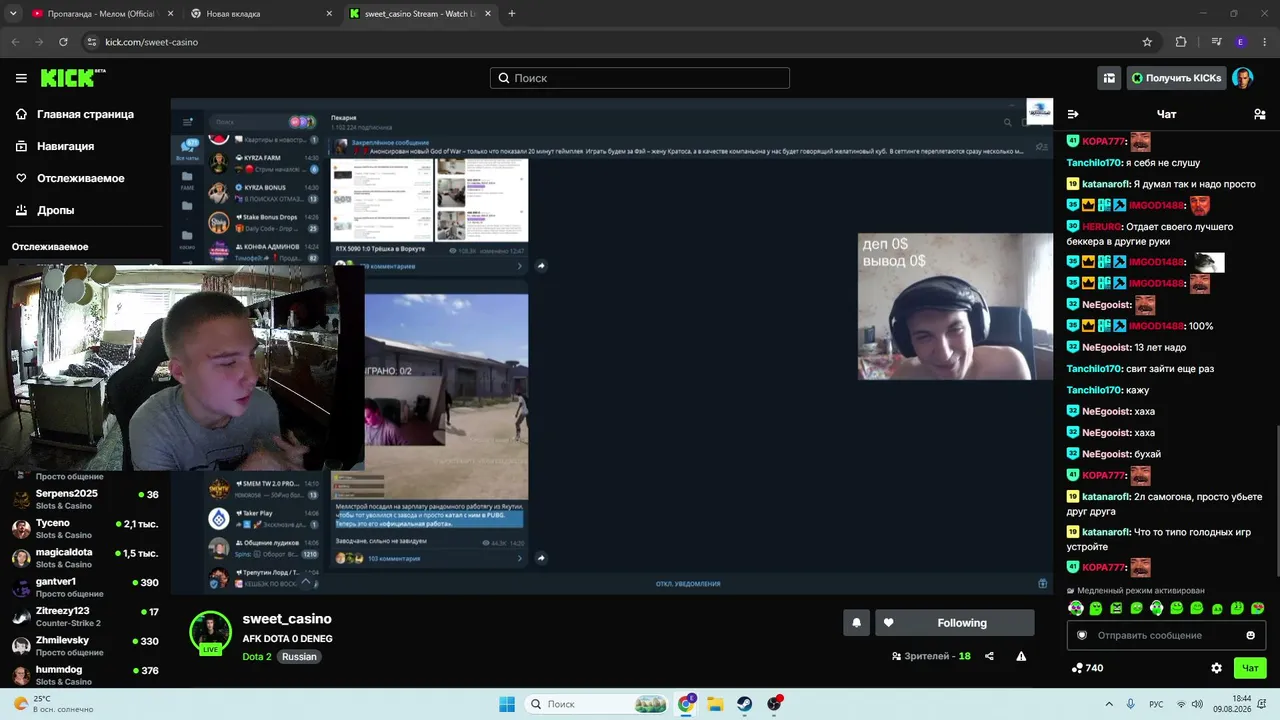
Task: Open the browser extensions puzzle icon
Action: click(x=1181, y=42)
